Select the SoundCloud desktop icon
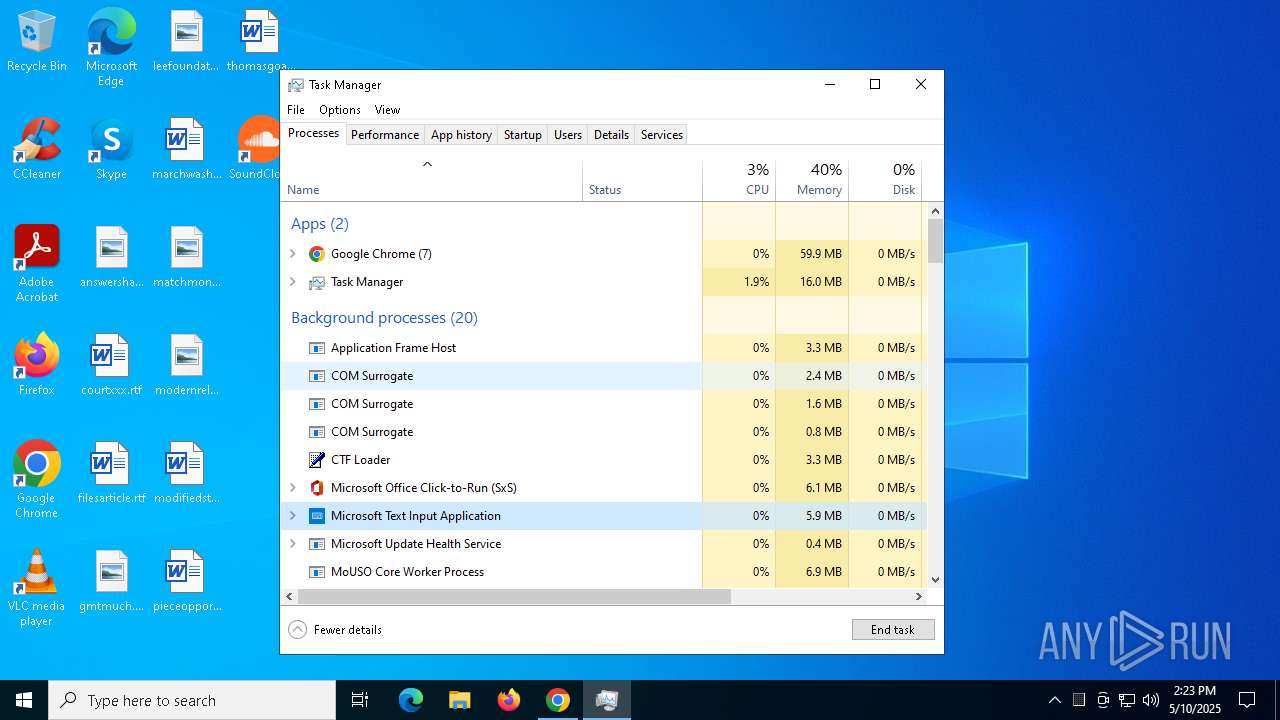 [x=257, y=149]
